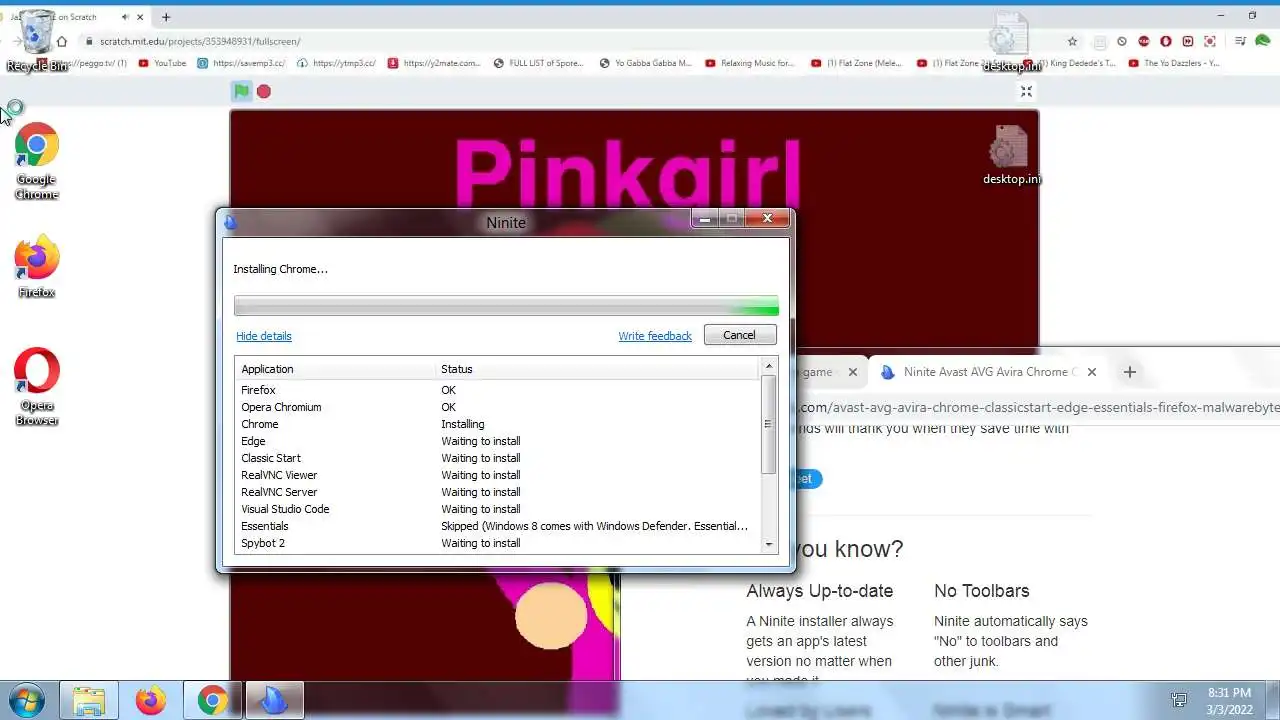The height and width of the screenshot is (720, 1280).
Task: Open a new tab beside the Ninite tab
Action: [x=1130, y=372]
